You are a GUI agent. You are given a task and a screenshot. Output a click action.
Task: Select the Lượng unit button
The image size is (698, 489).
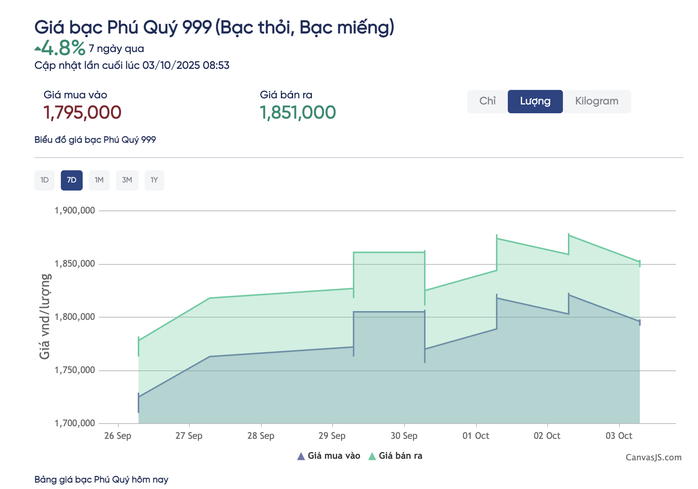click(x=535, y=101)
